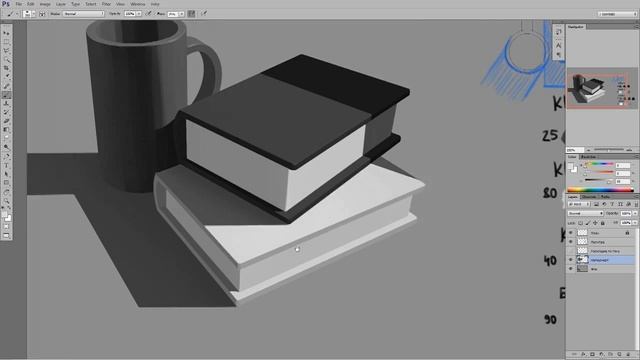Open the layer Opacity arrow
The height and width of the screenshot is (360, 640).
(x=635, y=213)
